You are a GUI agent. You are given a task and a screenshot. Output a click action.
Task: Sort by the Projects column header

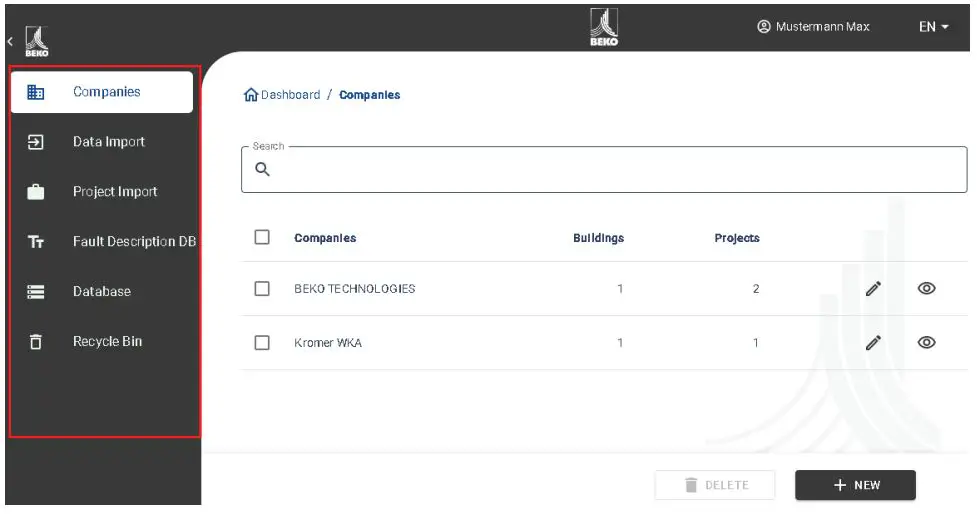[x=736, y=238]
